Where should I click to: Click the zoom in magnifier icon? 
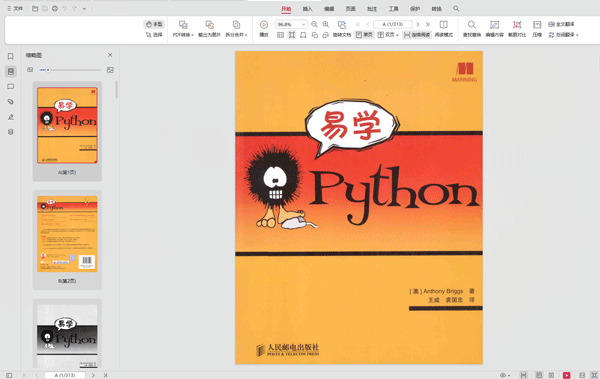point(326,24)
